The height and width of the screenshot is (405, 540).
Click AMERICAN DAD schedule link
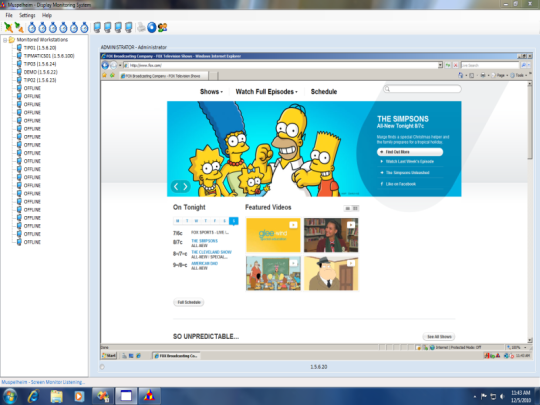tap(205, 263)
